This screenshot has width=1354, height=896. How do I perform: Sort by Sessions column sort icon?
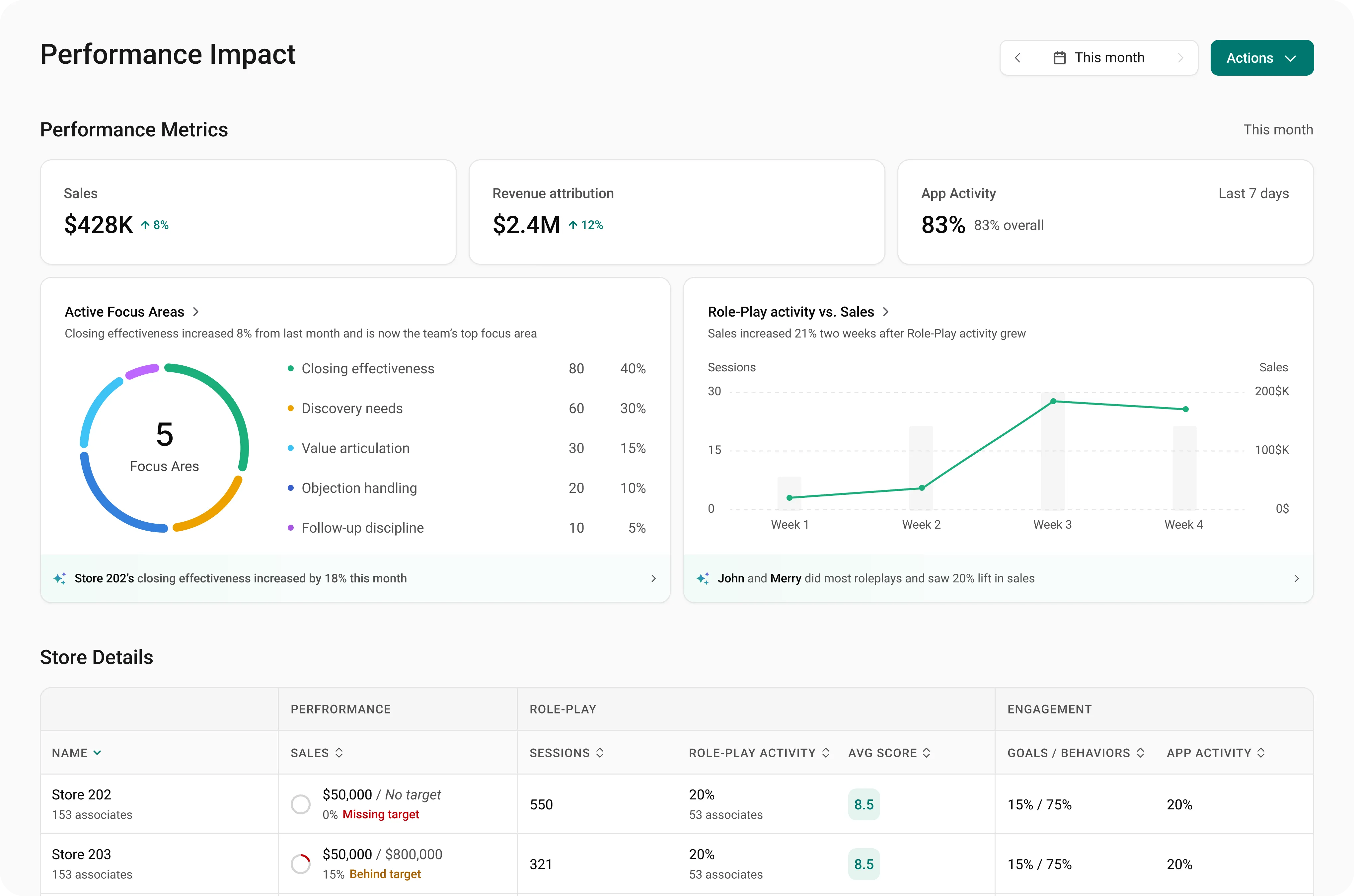599,753
